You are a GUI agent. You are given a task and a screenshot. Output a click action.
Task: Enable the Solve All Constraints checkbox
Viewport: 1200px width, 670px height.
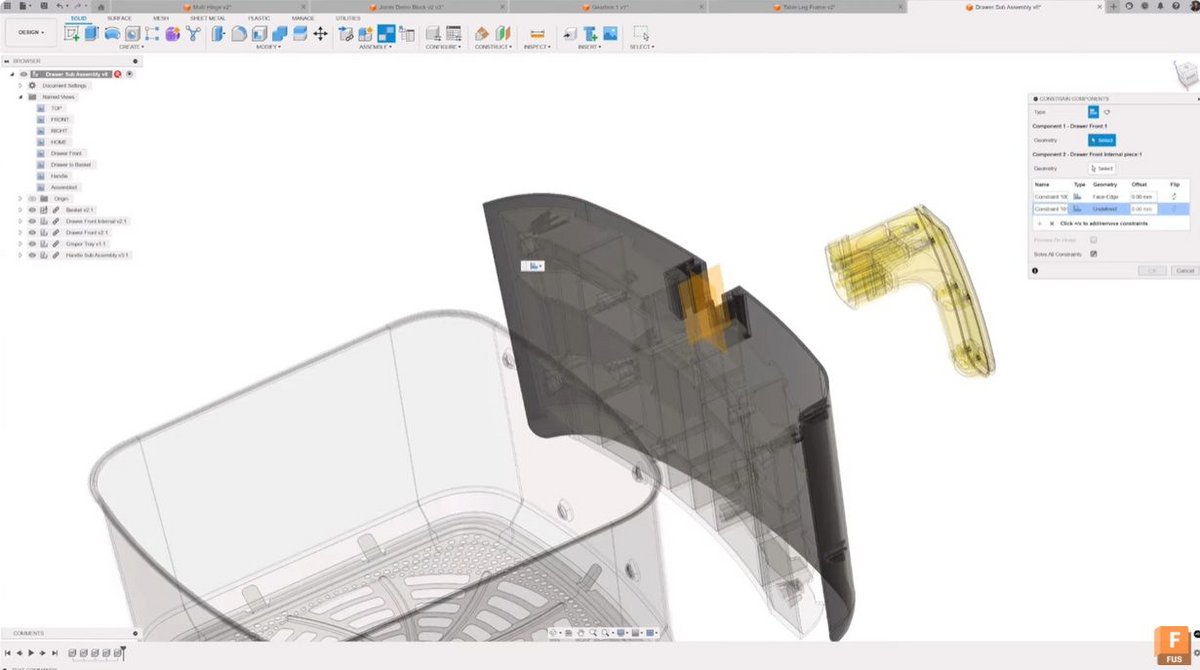click(1094, 253)
